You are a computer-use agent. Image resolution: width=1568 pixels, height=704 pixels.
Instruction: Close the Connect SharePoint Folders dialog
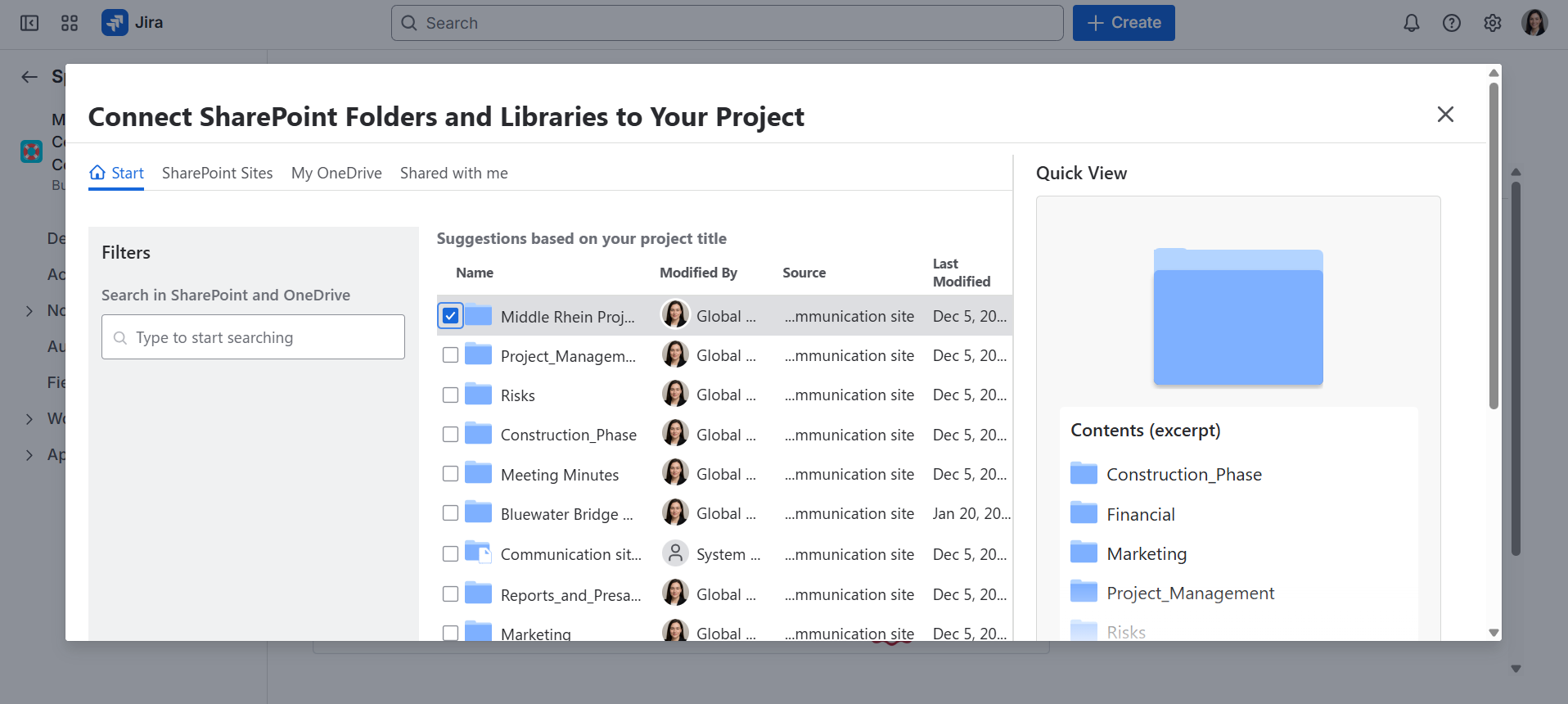click(1445, 115)
